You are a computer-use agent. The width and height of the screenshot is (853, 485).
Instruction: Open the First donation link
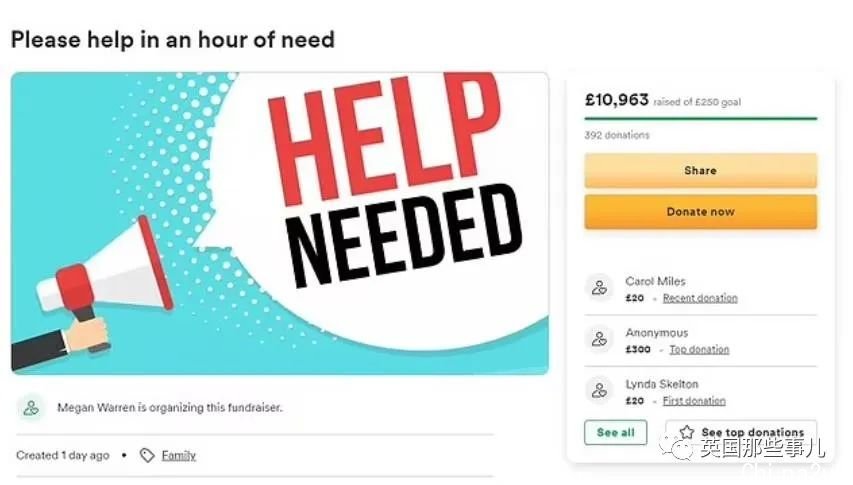click(x=694, y=401)
